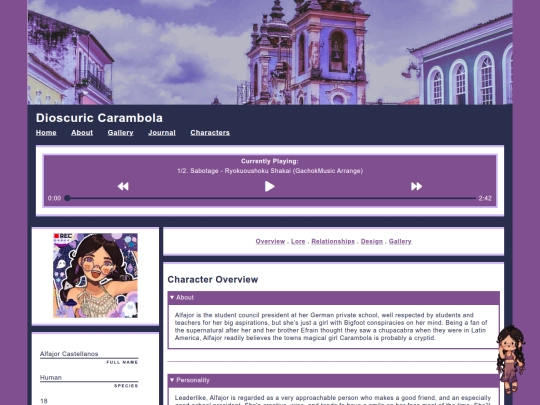Jump to the Overview section
The height and width of the screenshot is (405, 540).
(x=270, y=241)
